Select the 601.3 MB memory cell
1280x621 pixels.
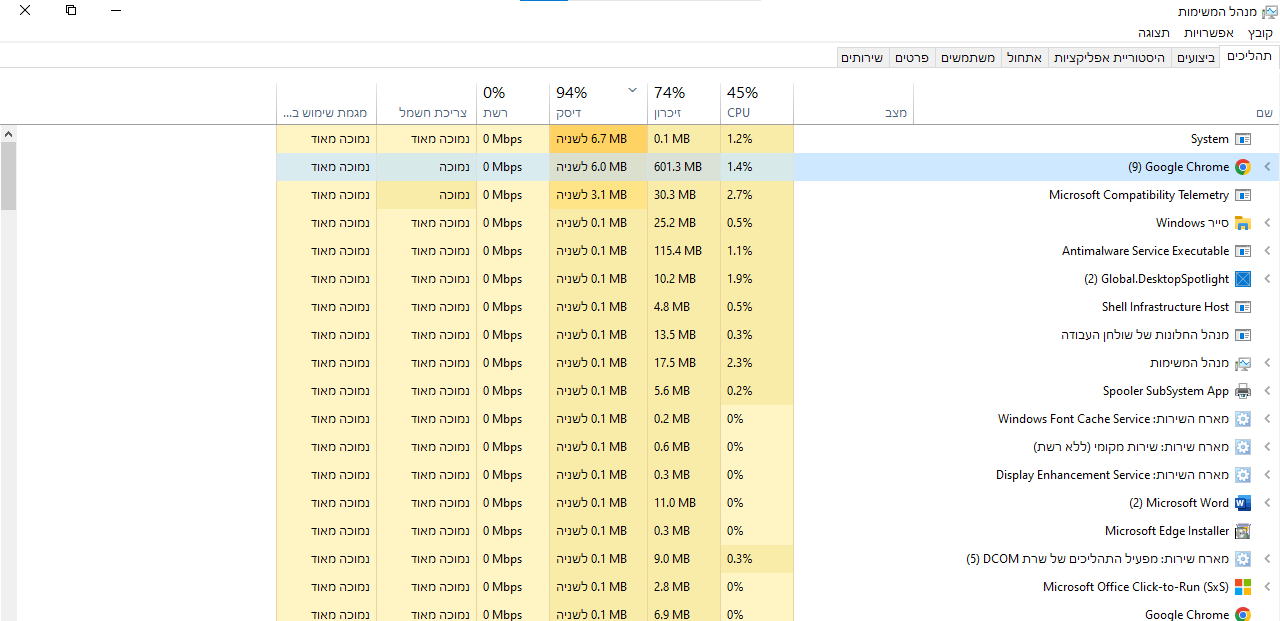[684, 167]
